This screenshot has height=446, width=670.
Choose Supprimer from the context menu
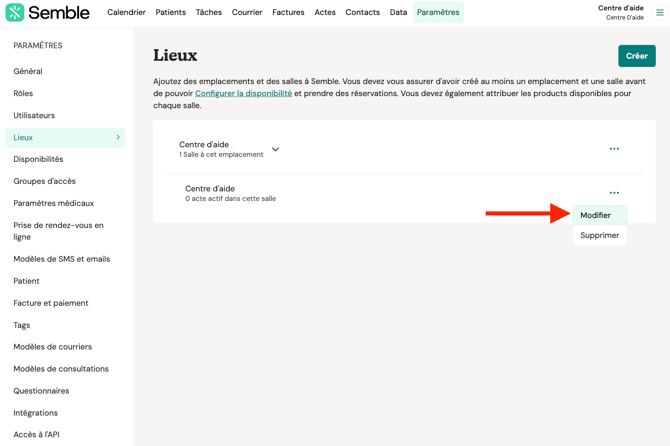coord(599,235)
